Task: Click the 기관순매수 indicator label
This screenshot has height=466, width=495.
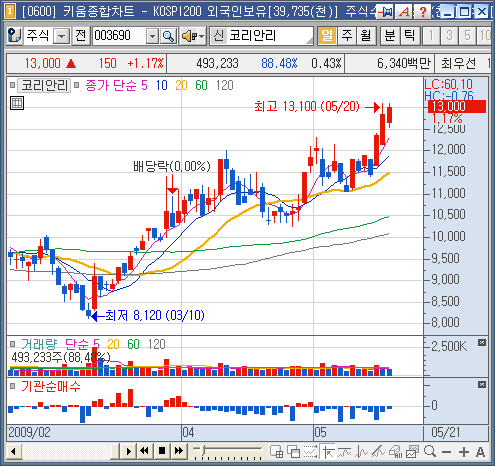Action: pyautogui.click(x=51, y=387)
